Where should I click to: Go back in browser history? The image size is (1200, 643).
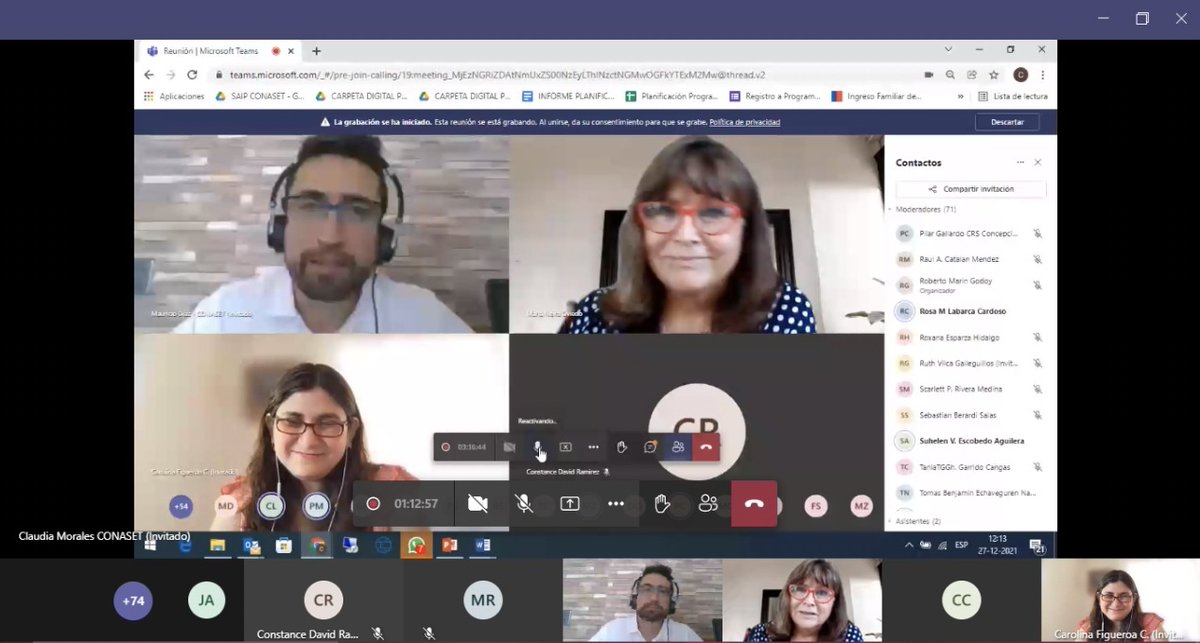coord(149,74)
